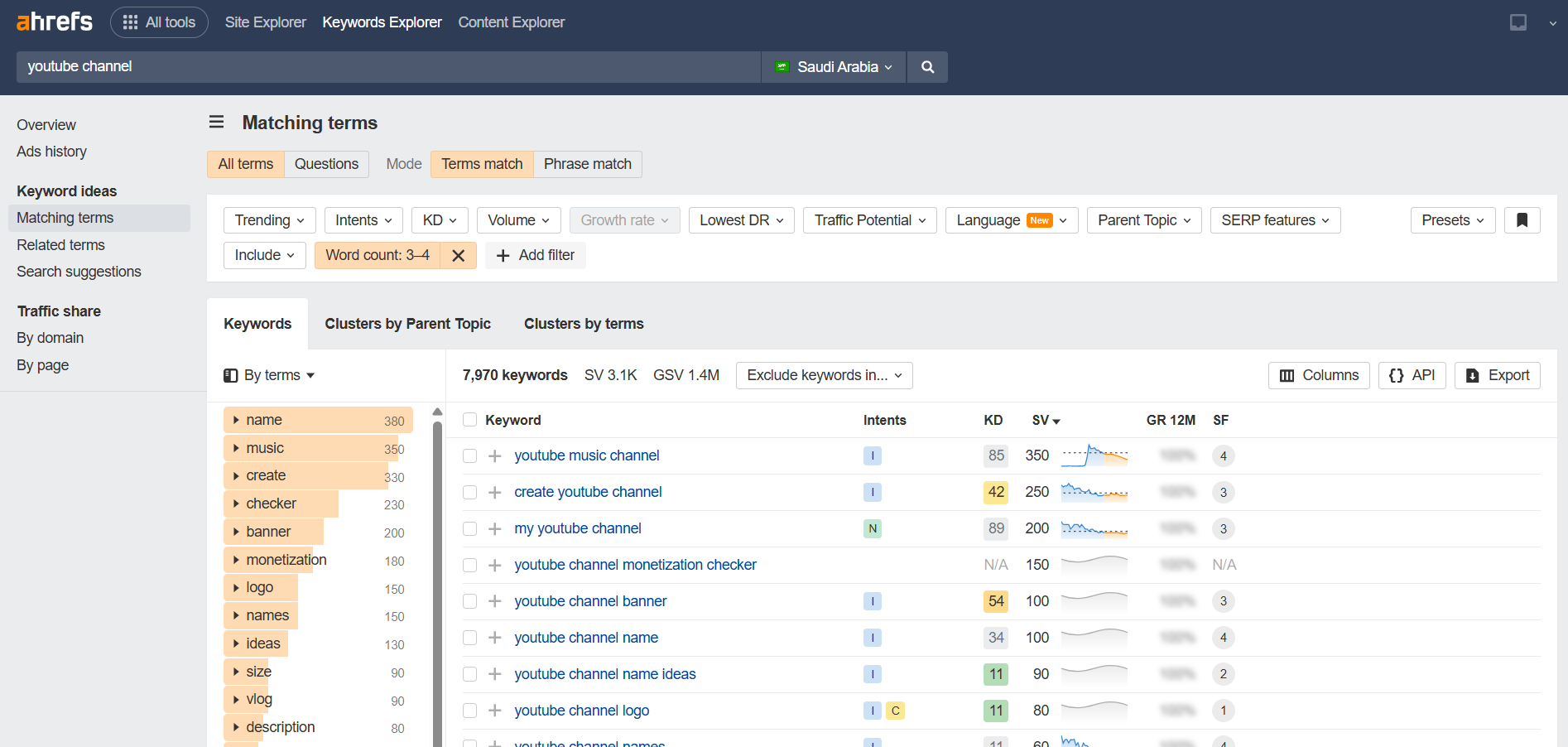Click the Informational intent badge for youtube music channel
Viewport: 1568px width, 747px height.
click(873, 456)
